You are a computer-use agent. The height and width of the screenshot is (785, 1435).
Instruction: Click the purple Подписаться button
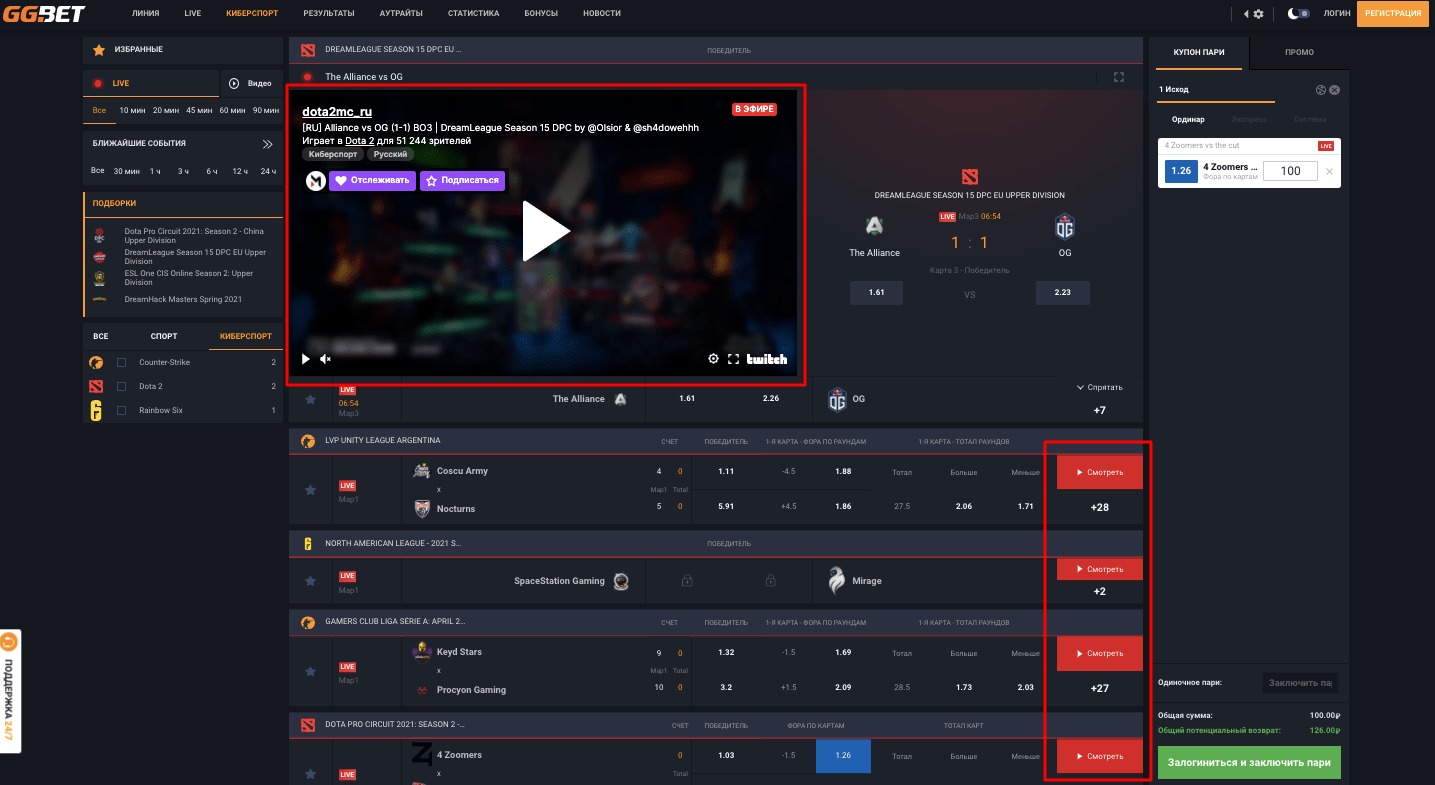click(x=462, y=181)
